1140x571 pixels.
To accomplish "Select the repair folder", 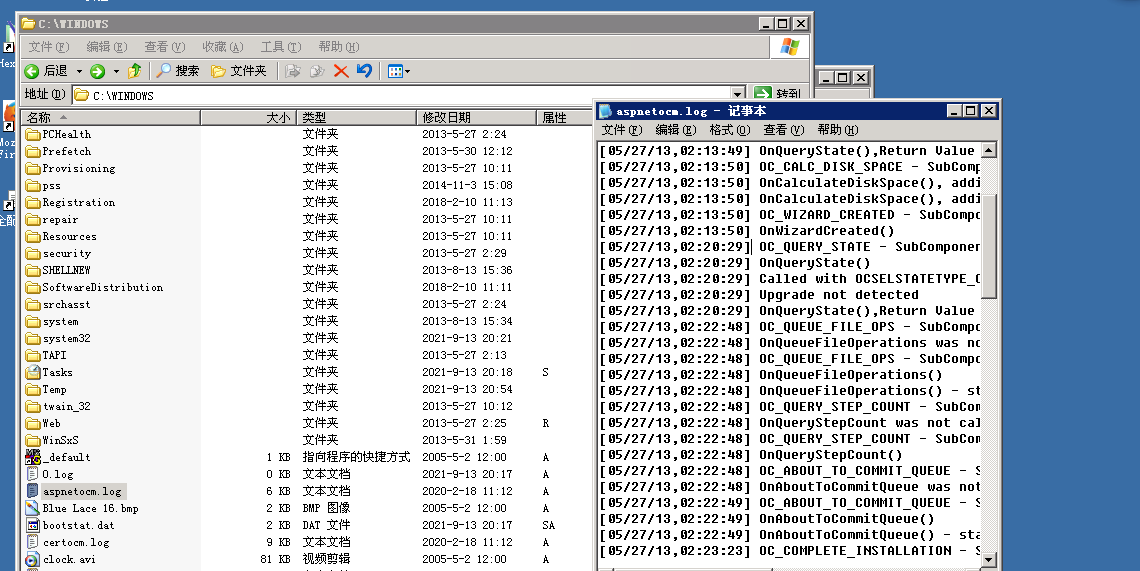I will point(52,219).
